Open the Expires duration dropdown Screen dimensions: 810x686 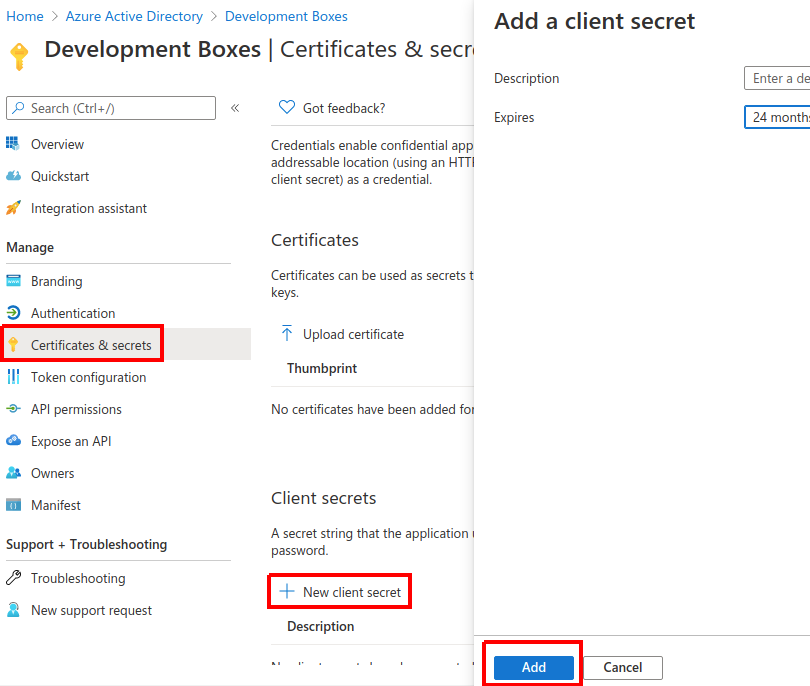777,117
